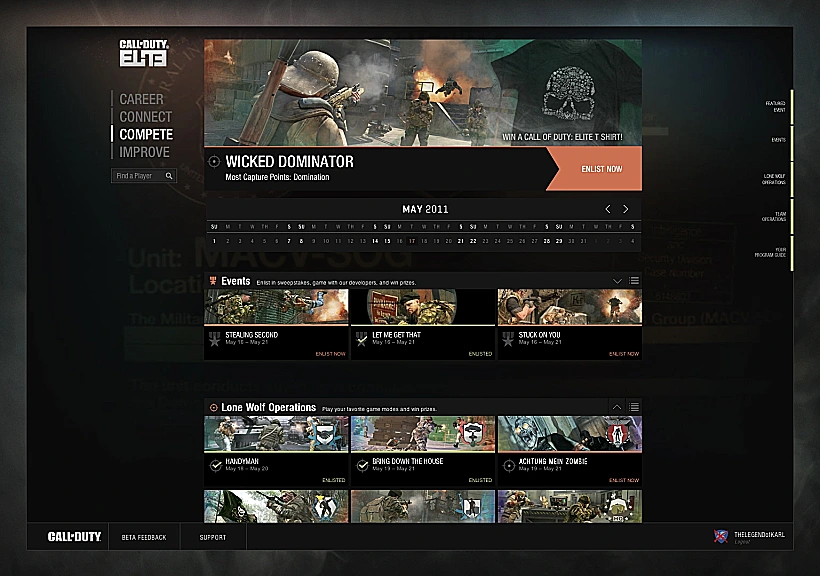Switch to the CAREER section
This screenshot has height=576, width=820.
[x=141, y=99]
